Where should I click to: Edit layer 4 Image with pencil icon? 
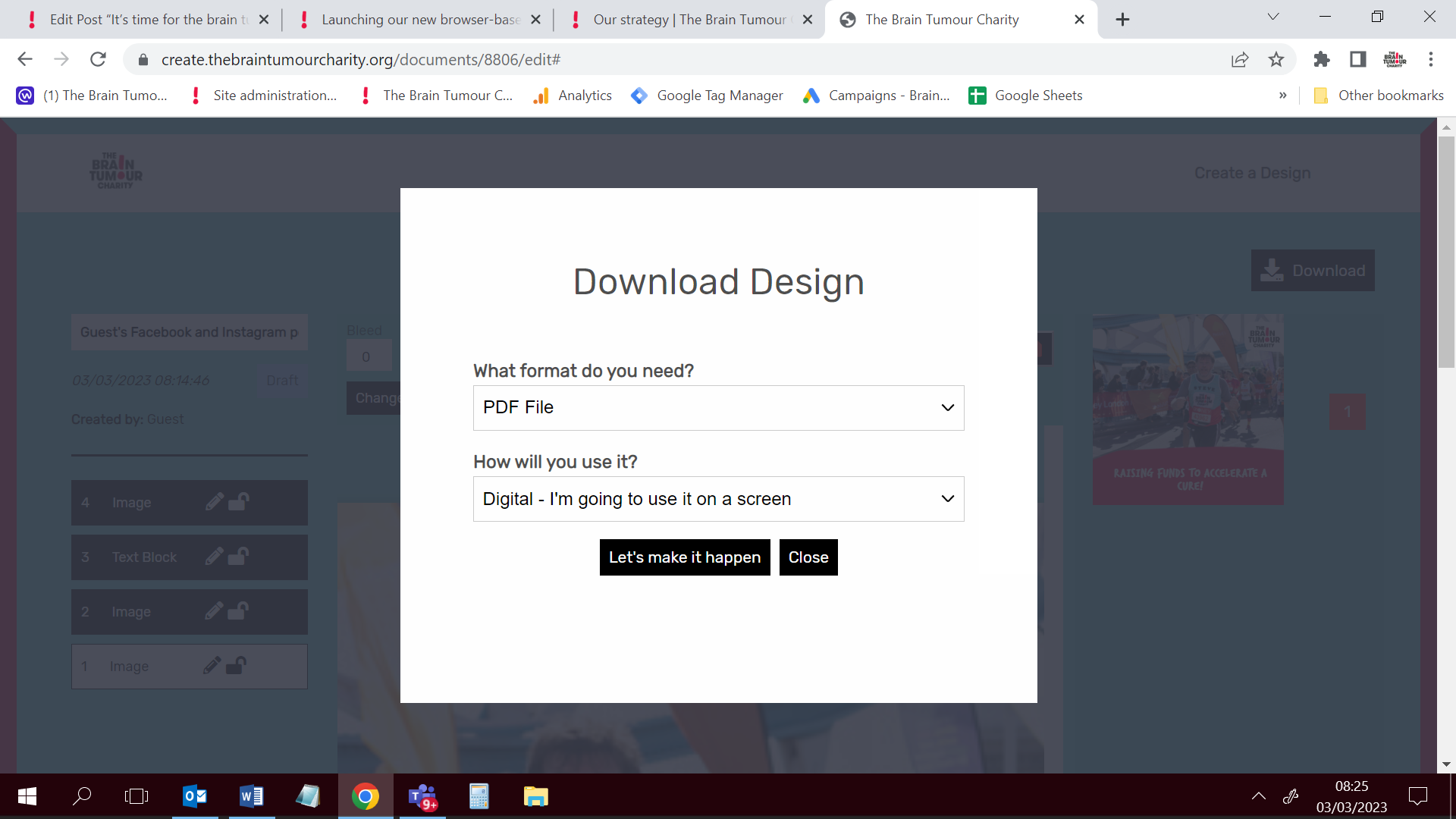click(215, 502)
